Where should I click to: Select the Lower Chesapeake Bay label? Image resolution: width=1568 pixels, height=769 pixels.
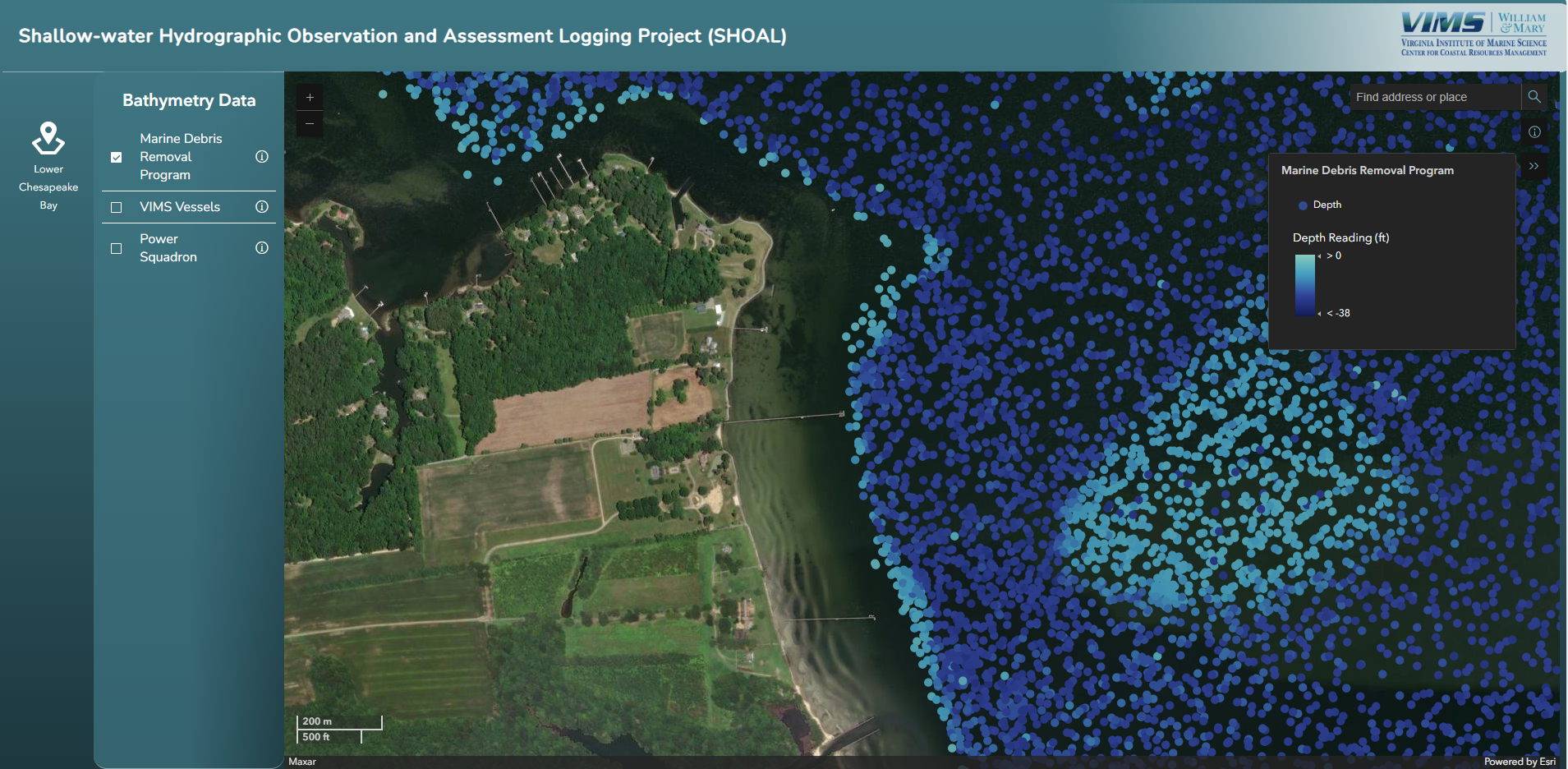tap(48, 187)
